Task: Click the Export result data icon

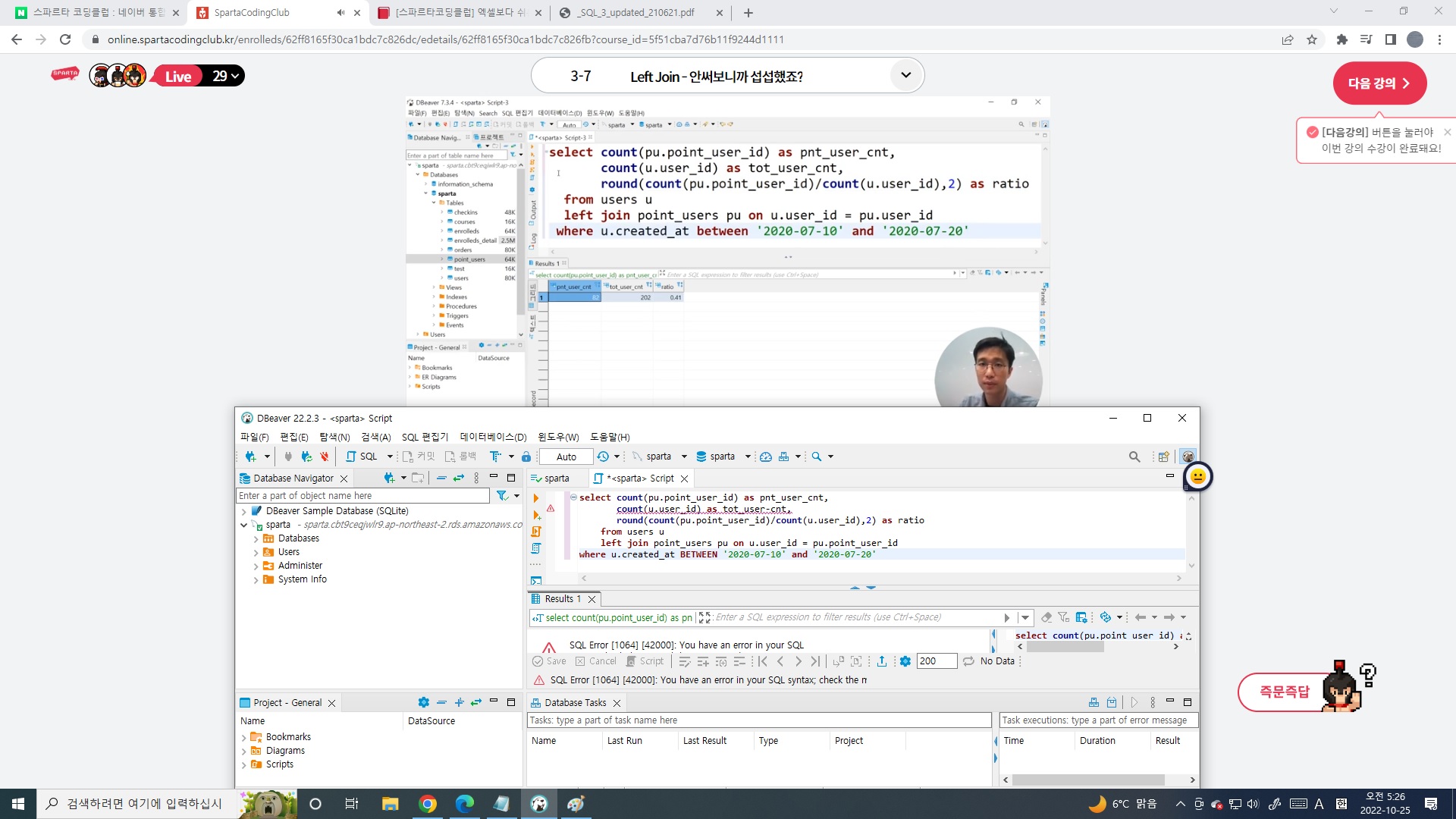Action: [x=882, y=661]
